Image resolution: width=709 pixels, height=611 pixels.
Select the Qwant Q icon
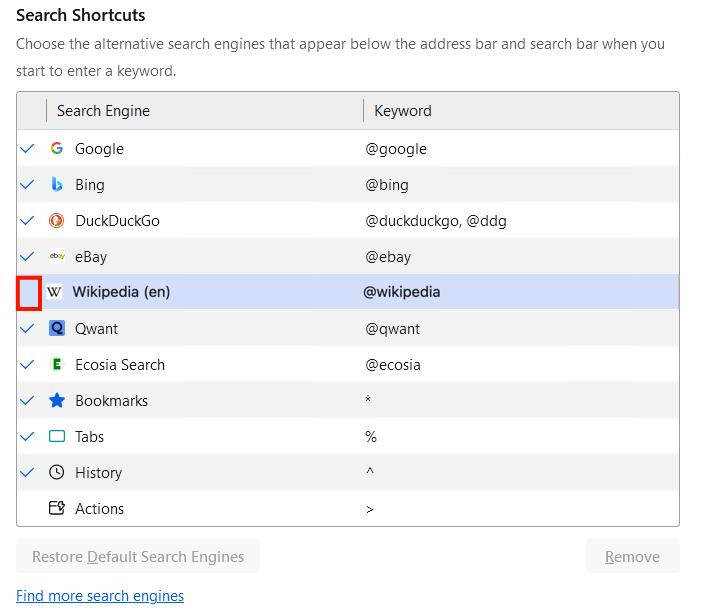(x=57, y=328)
